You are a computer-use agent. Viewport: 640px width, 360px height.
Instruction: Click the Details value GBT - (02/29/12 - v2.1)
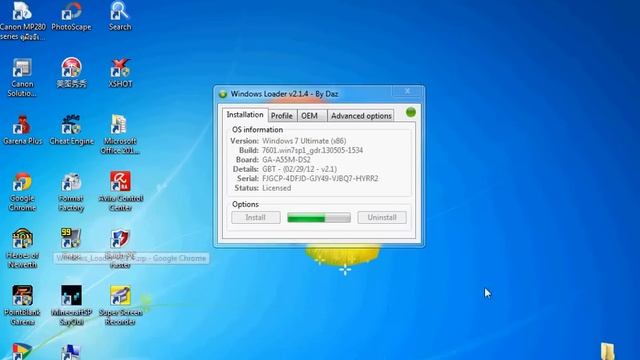tap(299, 169)
